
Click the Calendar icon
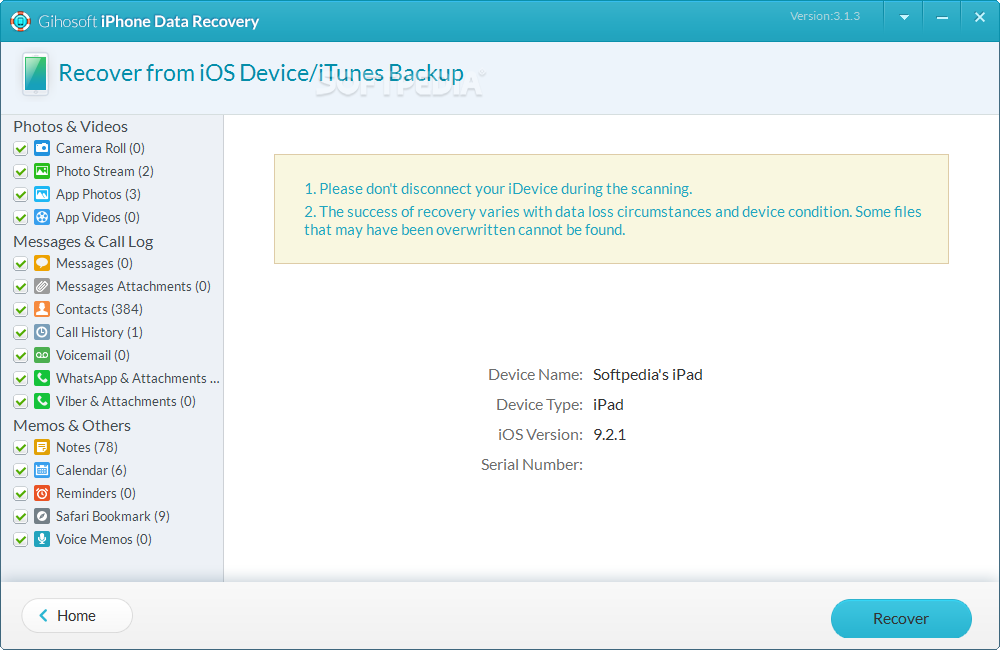[x=42, y=469]
